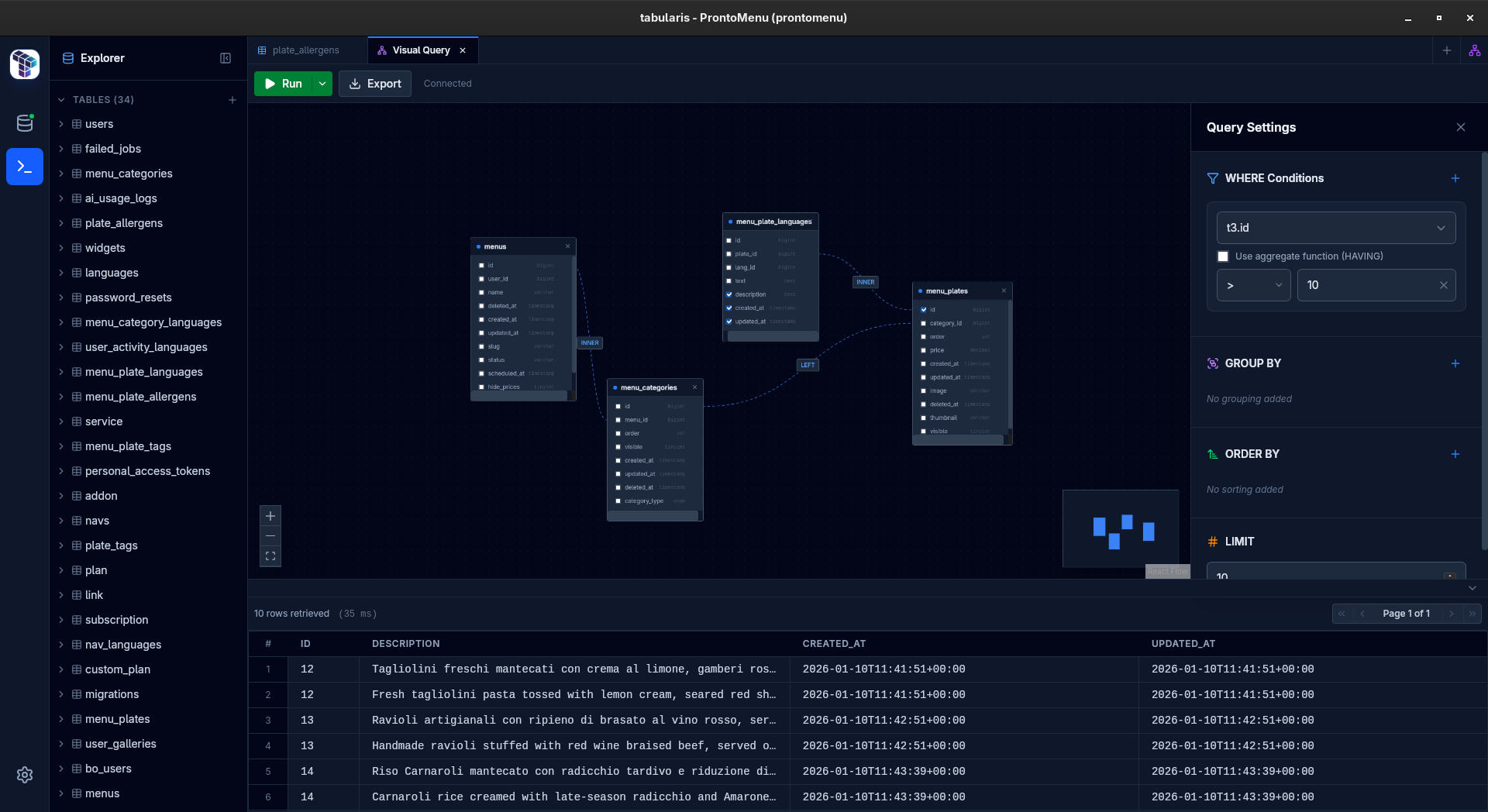Run the query

click(x=284, y=84)
